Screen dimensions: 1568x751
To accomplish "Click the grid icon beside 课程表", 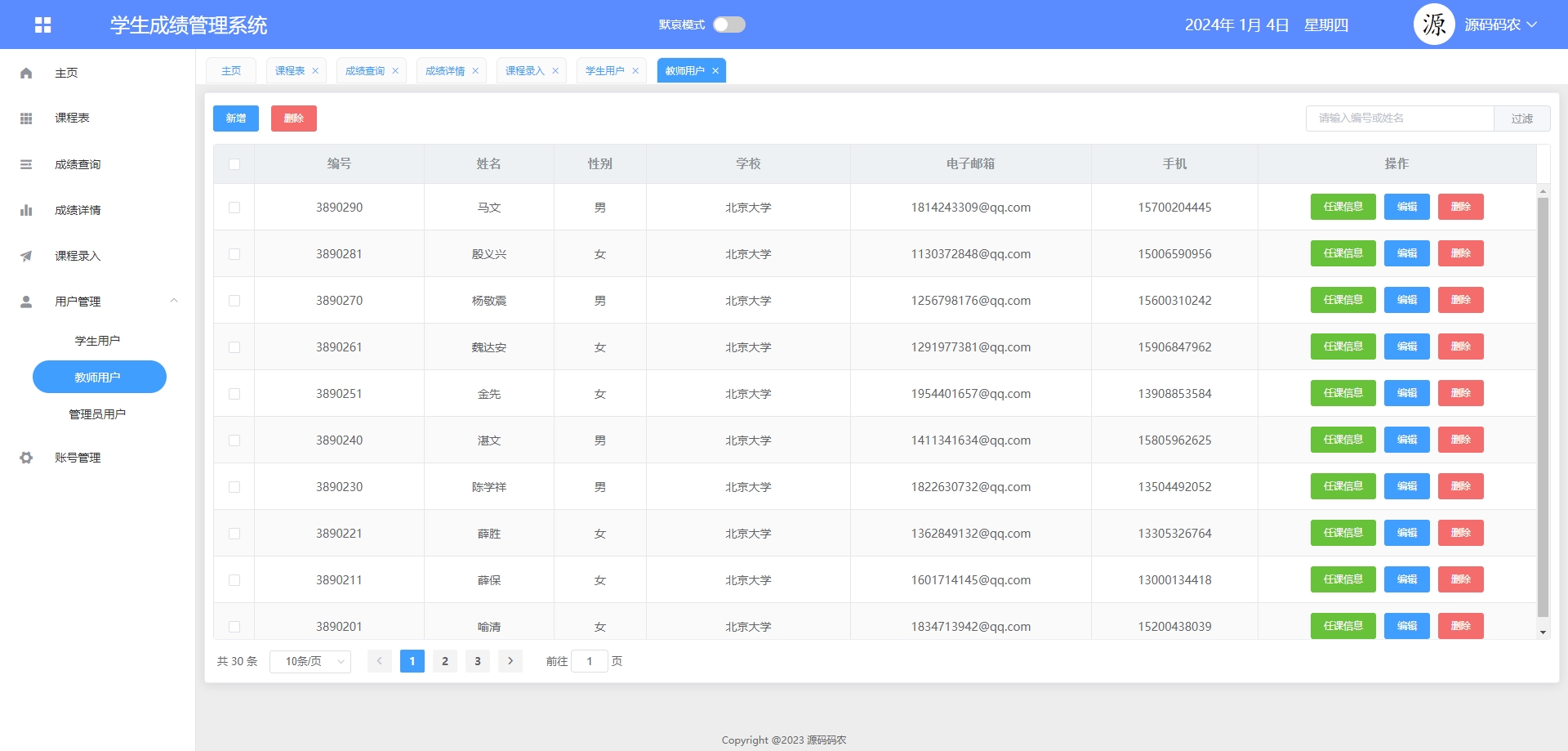I will pyautogui.click(x=26, y=118).
